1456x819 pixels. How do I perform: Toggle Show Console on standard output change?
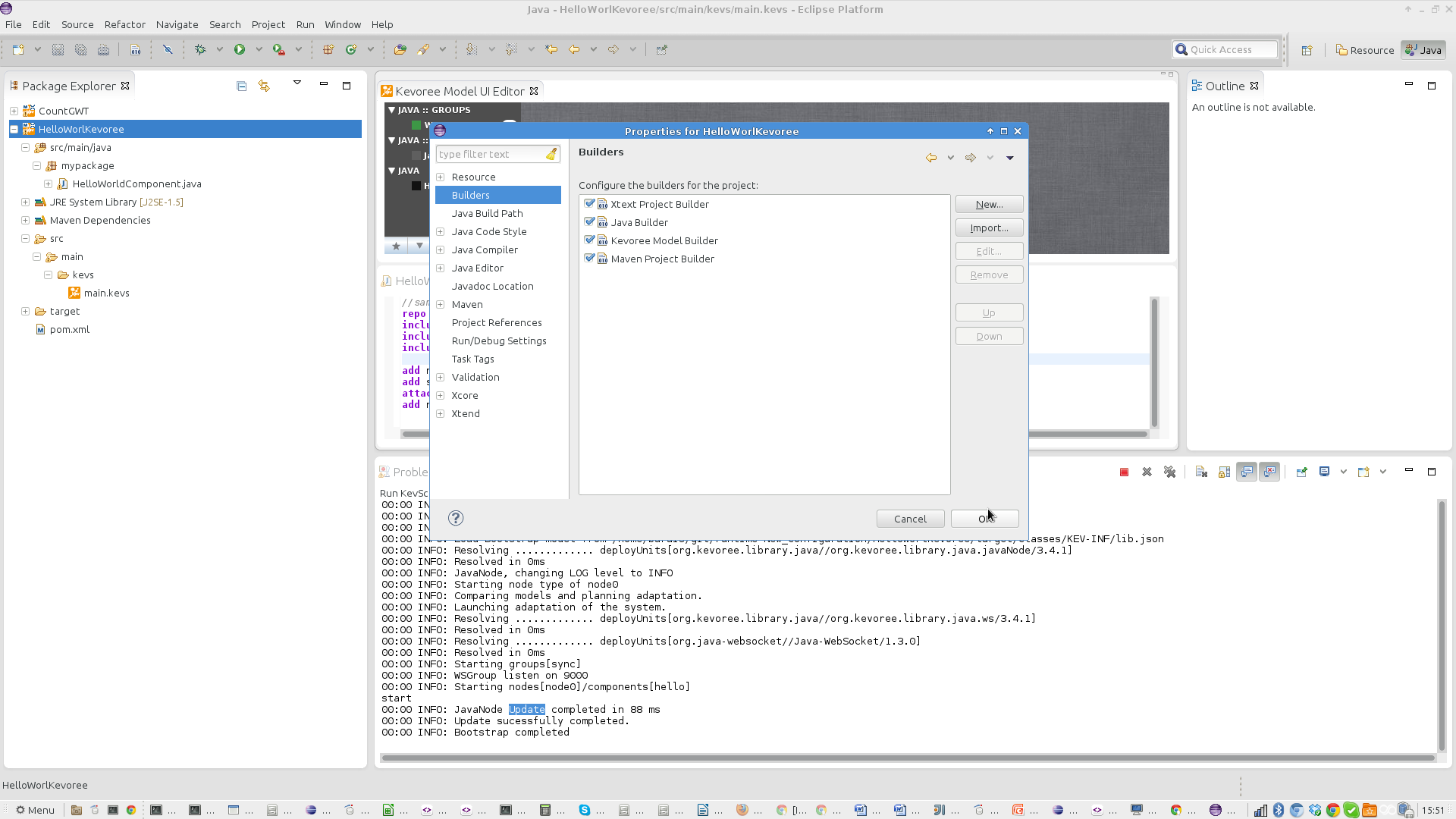pyautogui.click(x=1247, y=472)
